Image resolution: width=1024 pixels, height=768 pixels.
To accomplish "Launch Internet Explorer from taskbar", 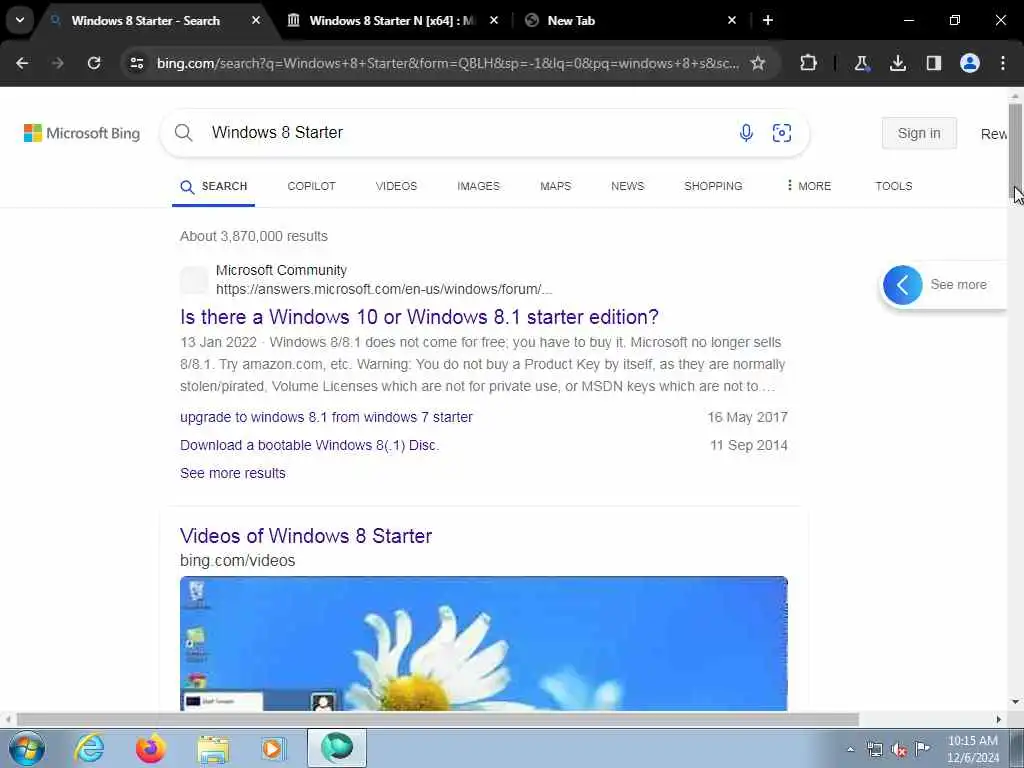I will coord(89,748).
